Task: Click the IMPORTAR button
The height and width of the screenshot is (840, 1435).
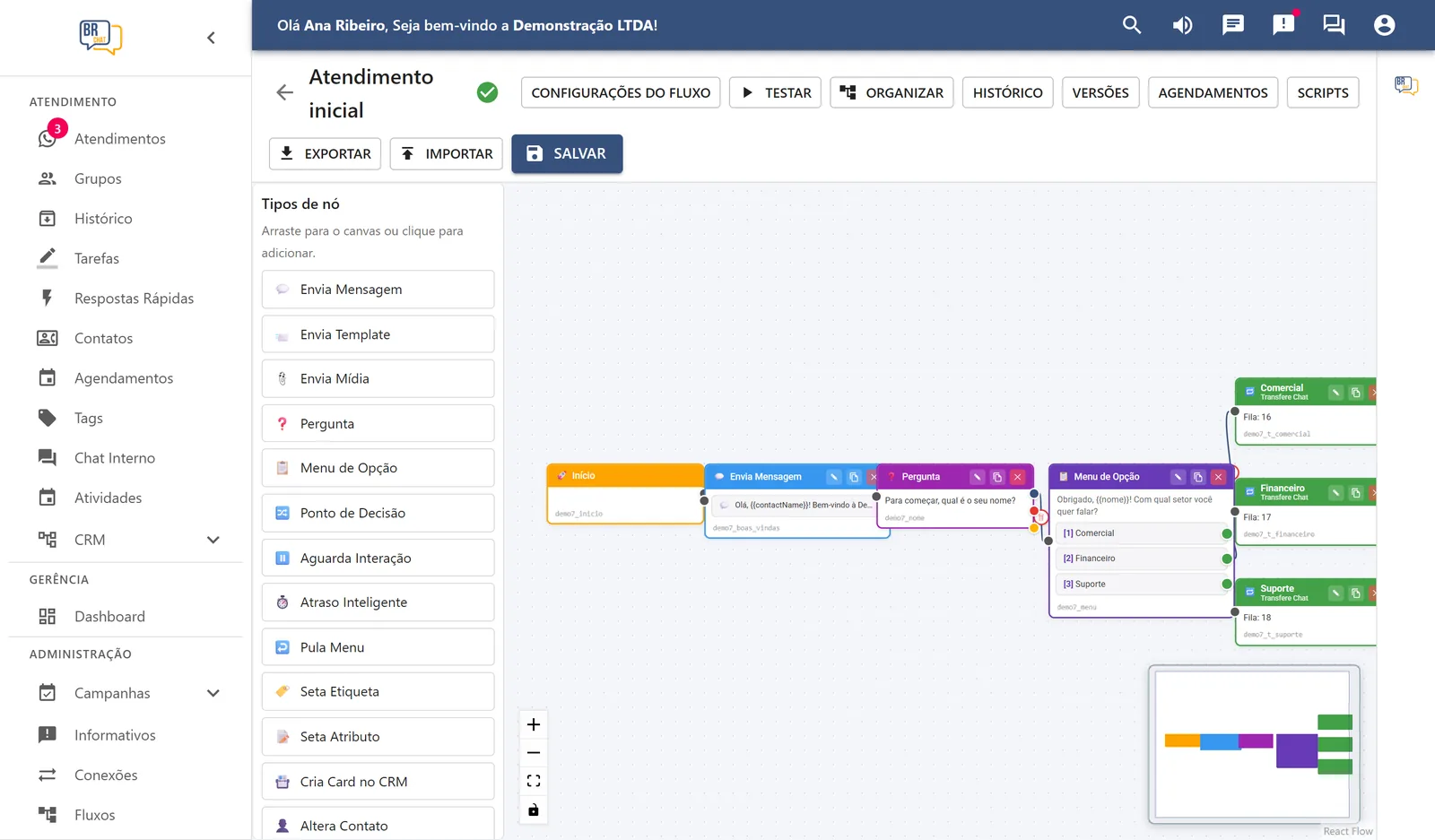Action: pyautogui.click(x=446, y=153)
